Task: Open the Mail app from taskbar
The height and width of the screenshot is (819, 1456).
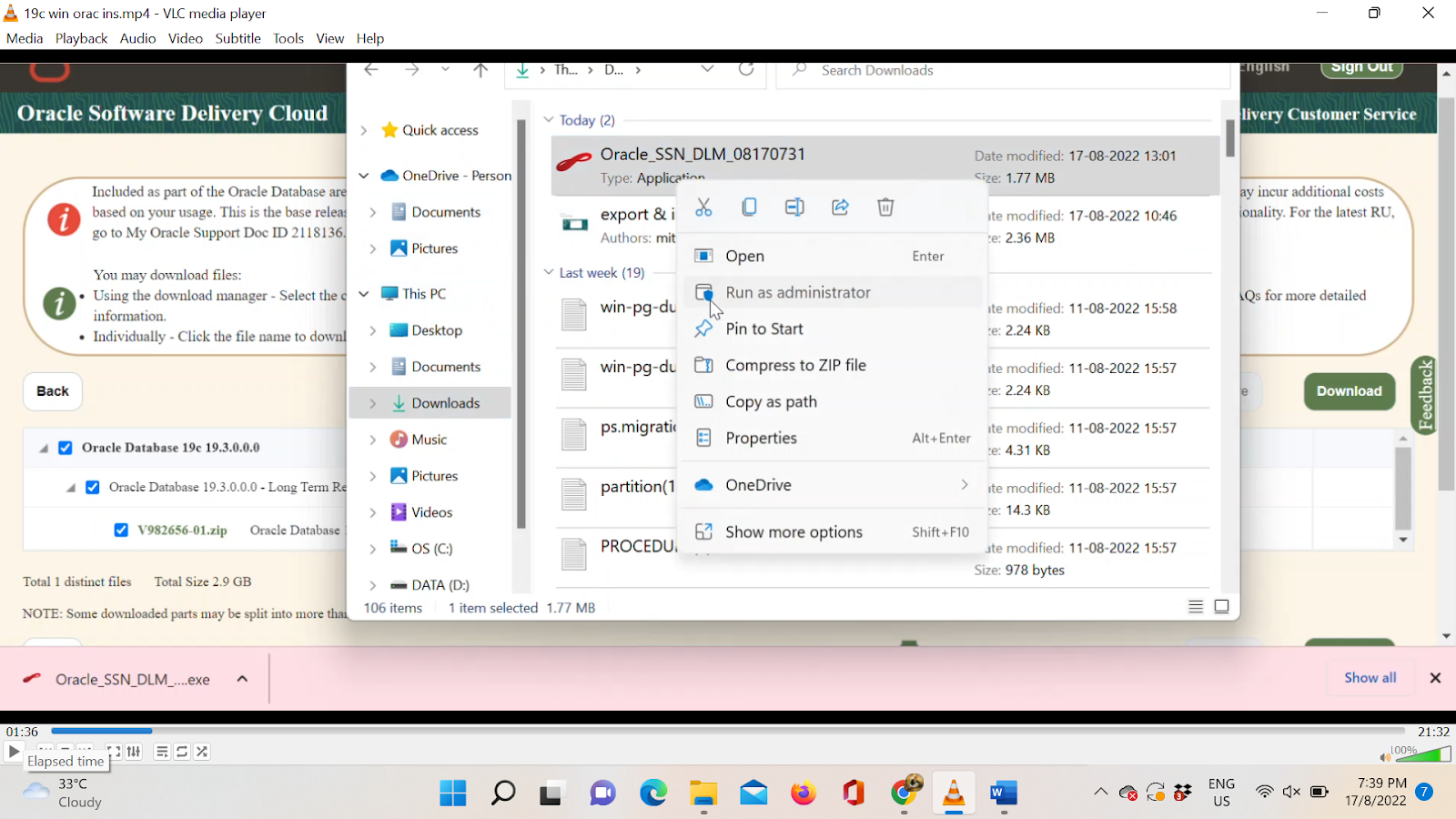Action: coord(753,794)
